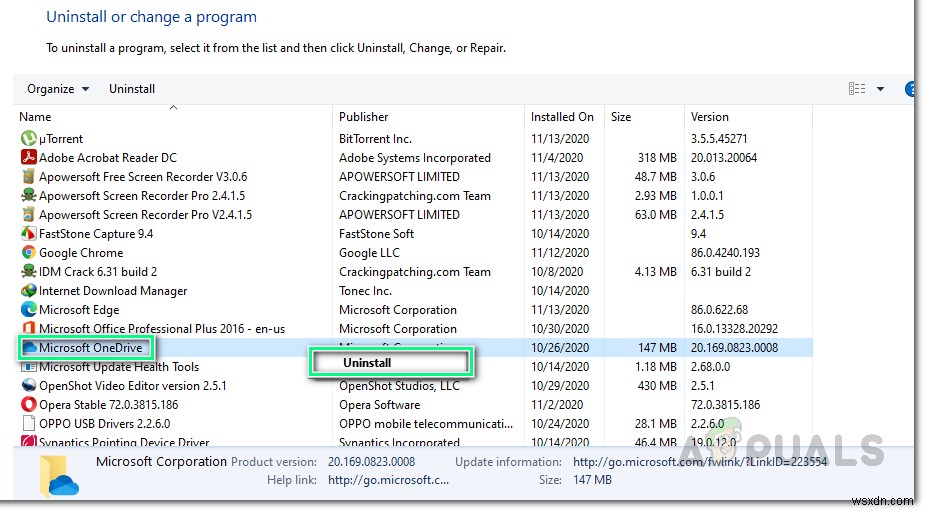Click the Tonec Inc. publisher cell
Viewport: 925px width, 511px height.
click(x=365, y=291)
